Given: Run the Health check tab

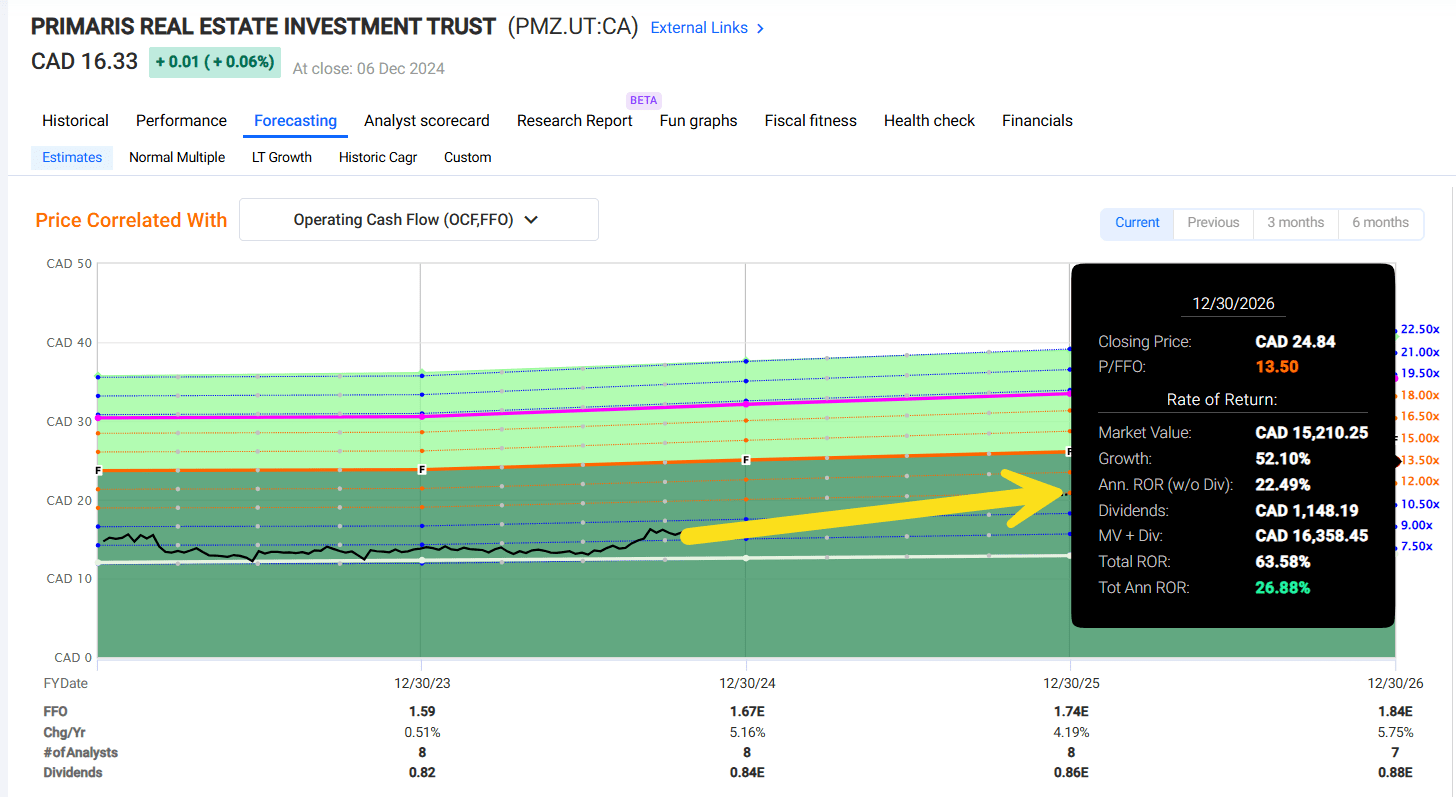Looking at the screenshot, I should coord(929,120).
